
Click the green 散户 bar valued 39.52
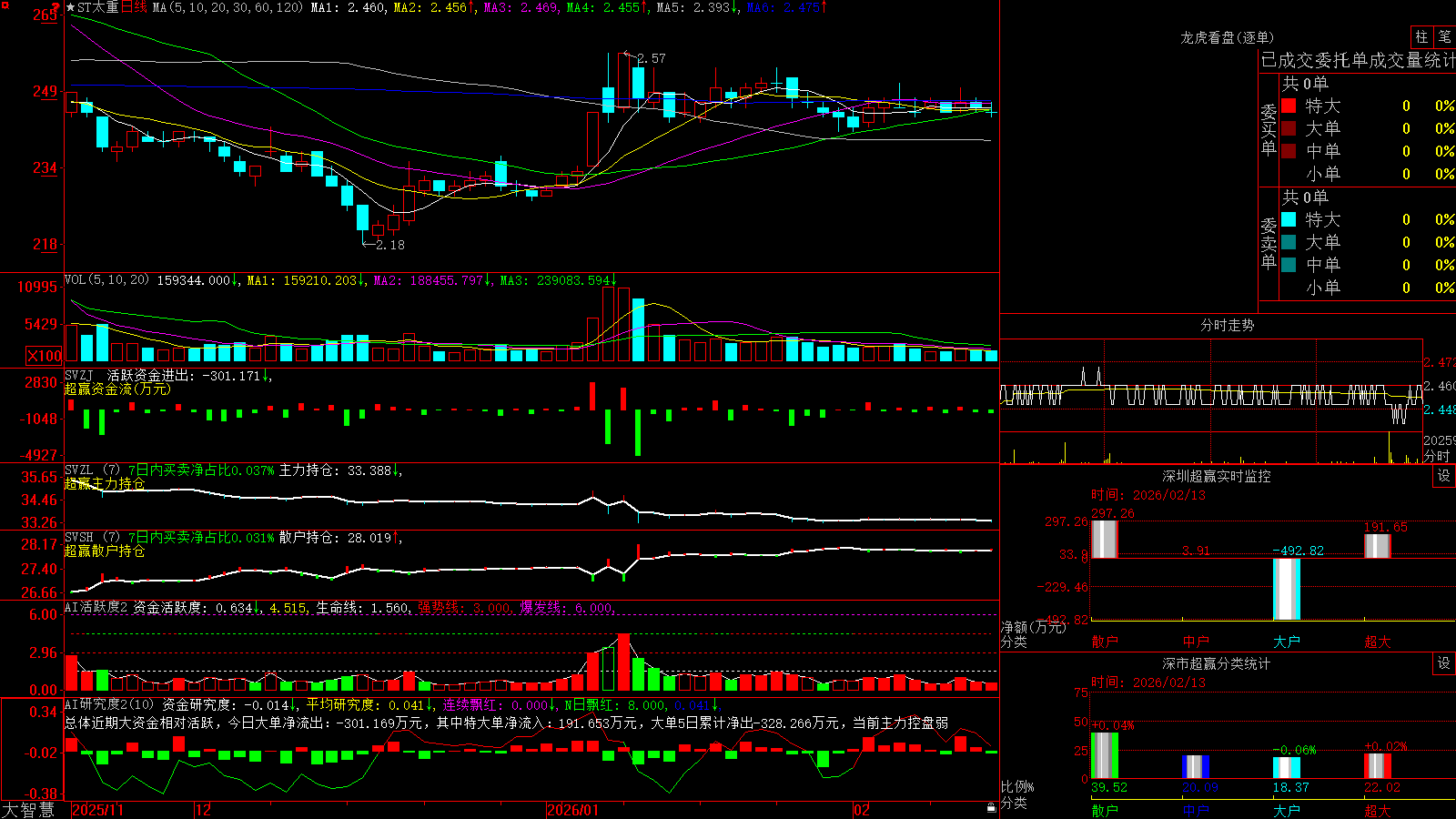1104,755
